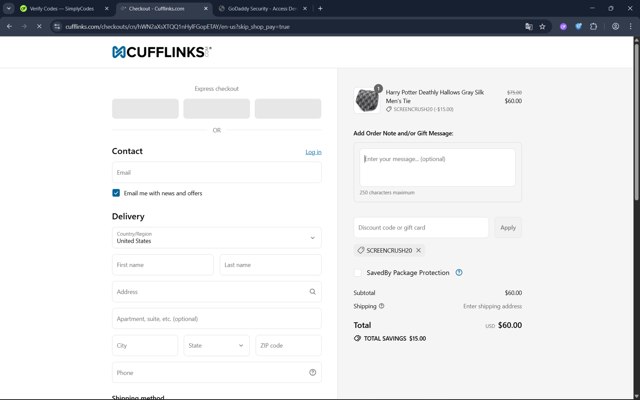Switch to the Verify Codes SimplyCodes tab
This screenshot has height=400, width=640.
(x=61, y=8)
